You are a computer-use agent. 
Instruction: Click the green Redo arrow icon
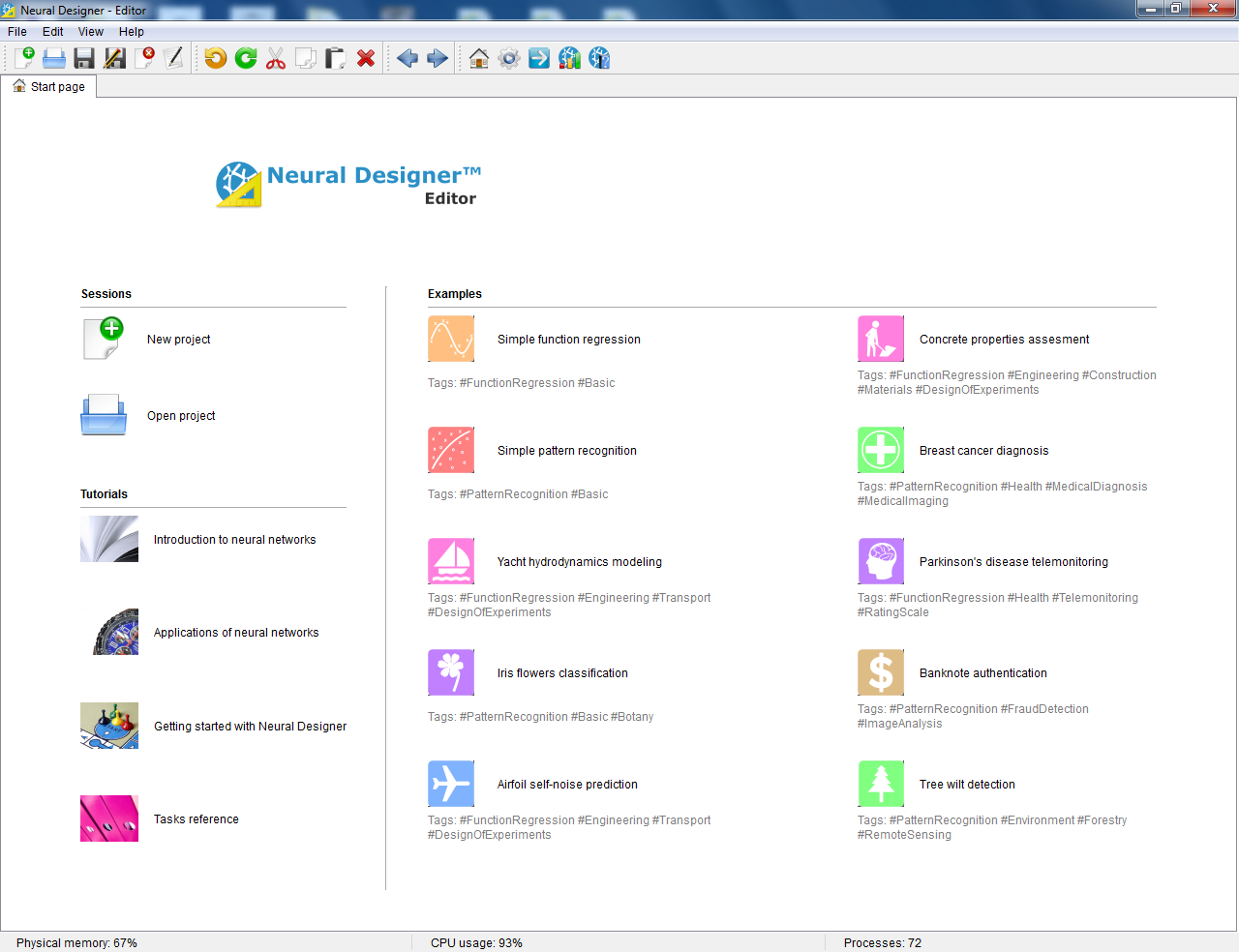246,58
